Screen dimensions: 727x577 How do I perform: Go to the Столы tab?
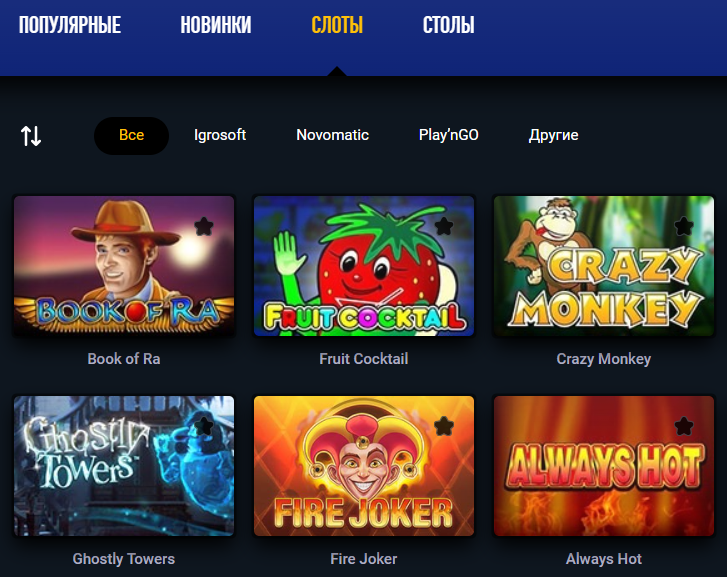coord(448,25)
